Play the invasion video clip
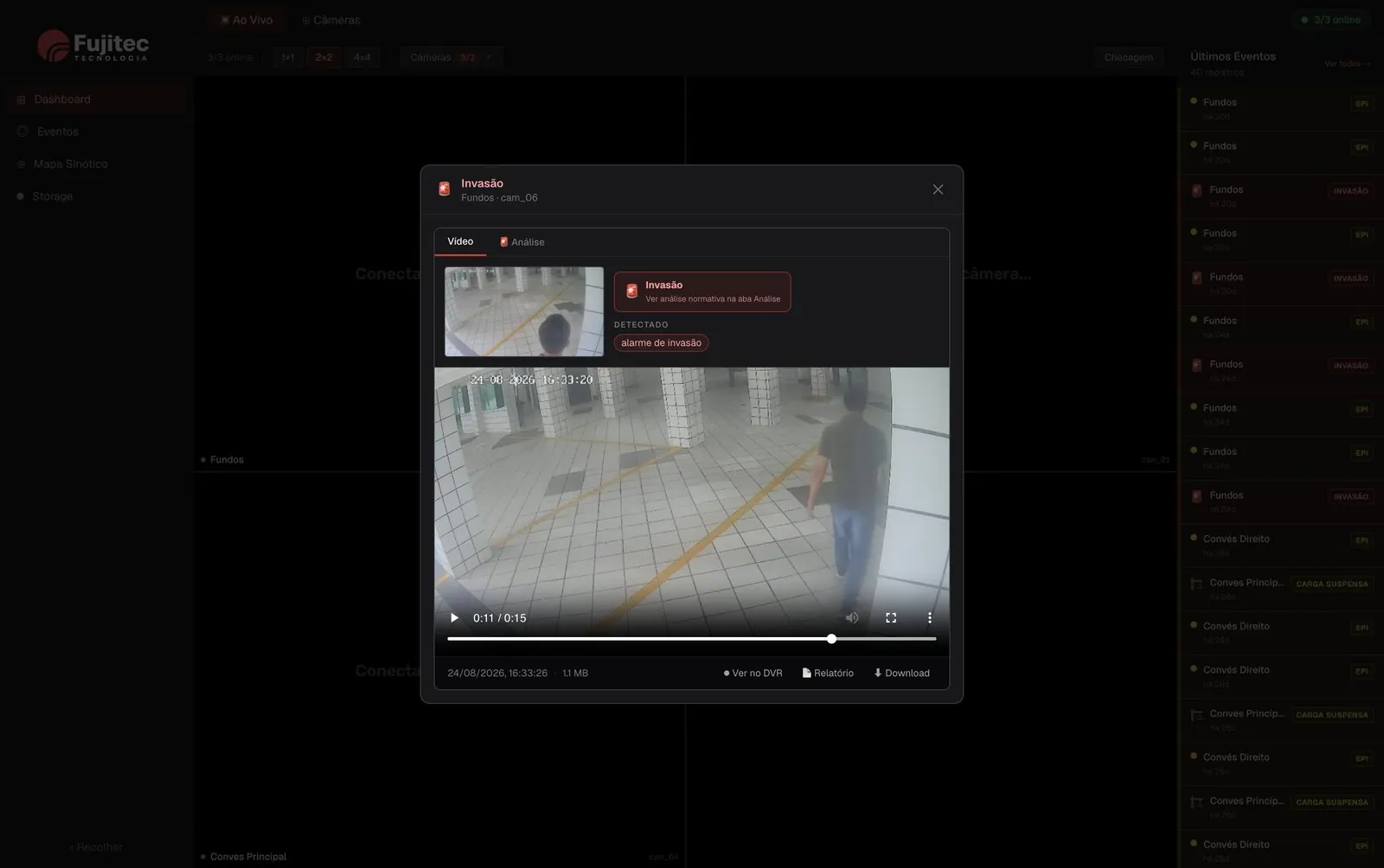Image resolution: width=1384 pixels, height=868 pixels. click(x=454, y=618)
